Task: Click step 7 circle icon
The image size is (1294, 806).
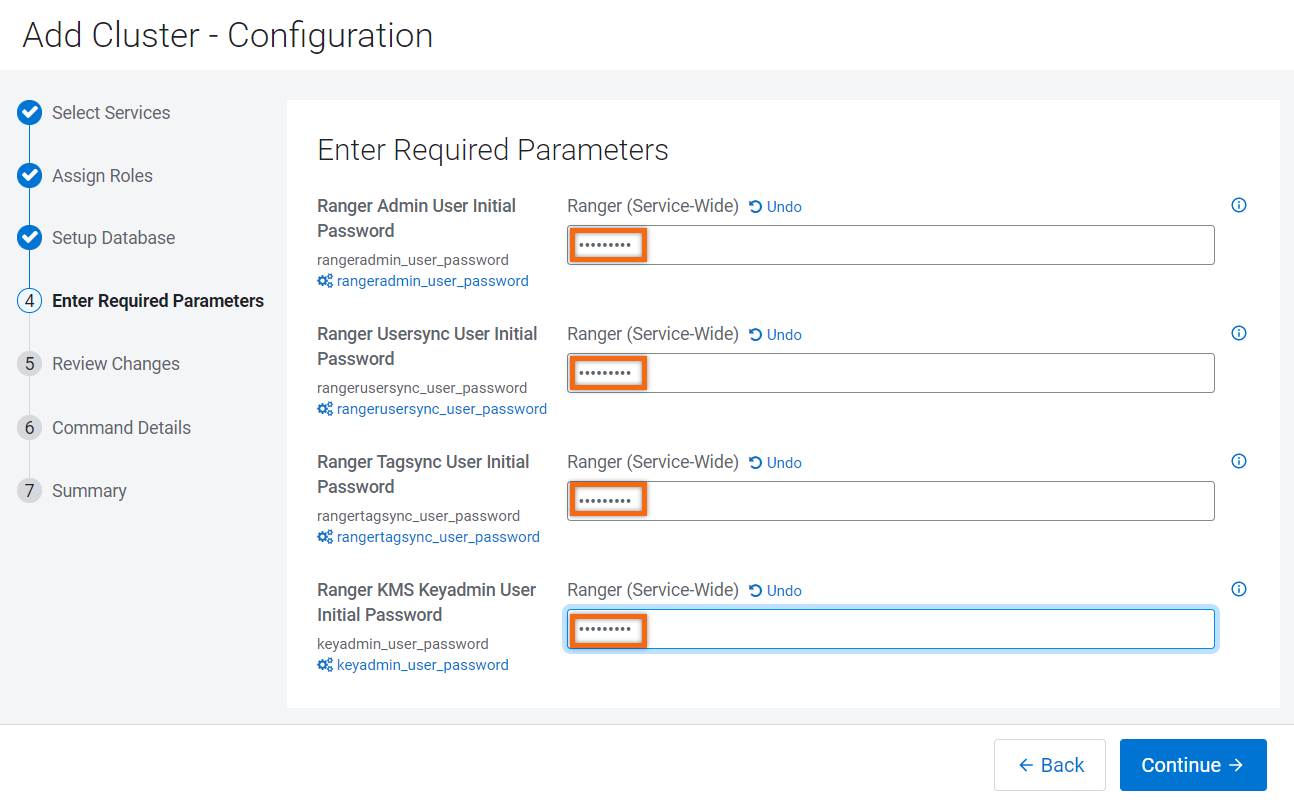Action: click(30, 491)
